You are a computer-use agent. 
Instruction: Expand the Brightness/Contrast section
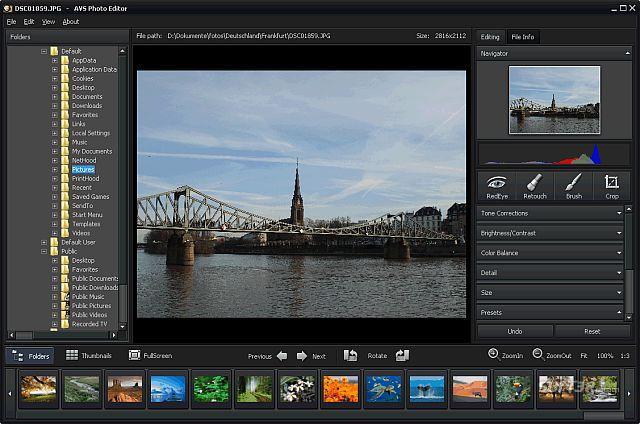tap(550, 233)
